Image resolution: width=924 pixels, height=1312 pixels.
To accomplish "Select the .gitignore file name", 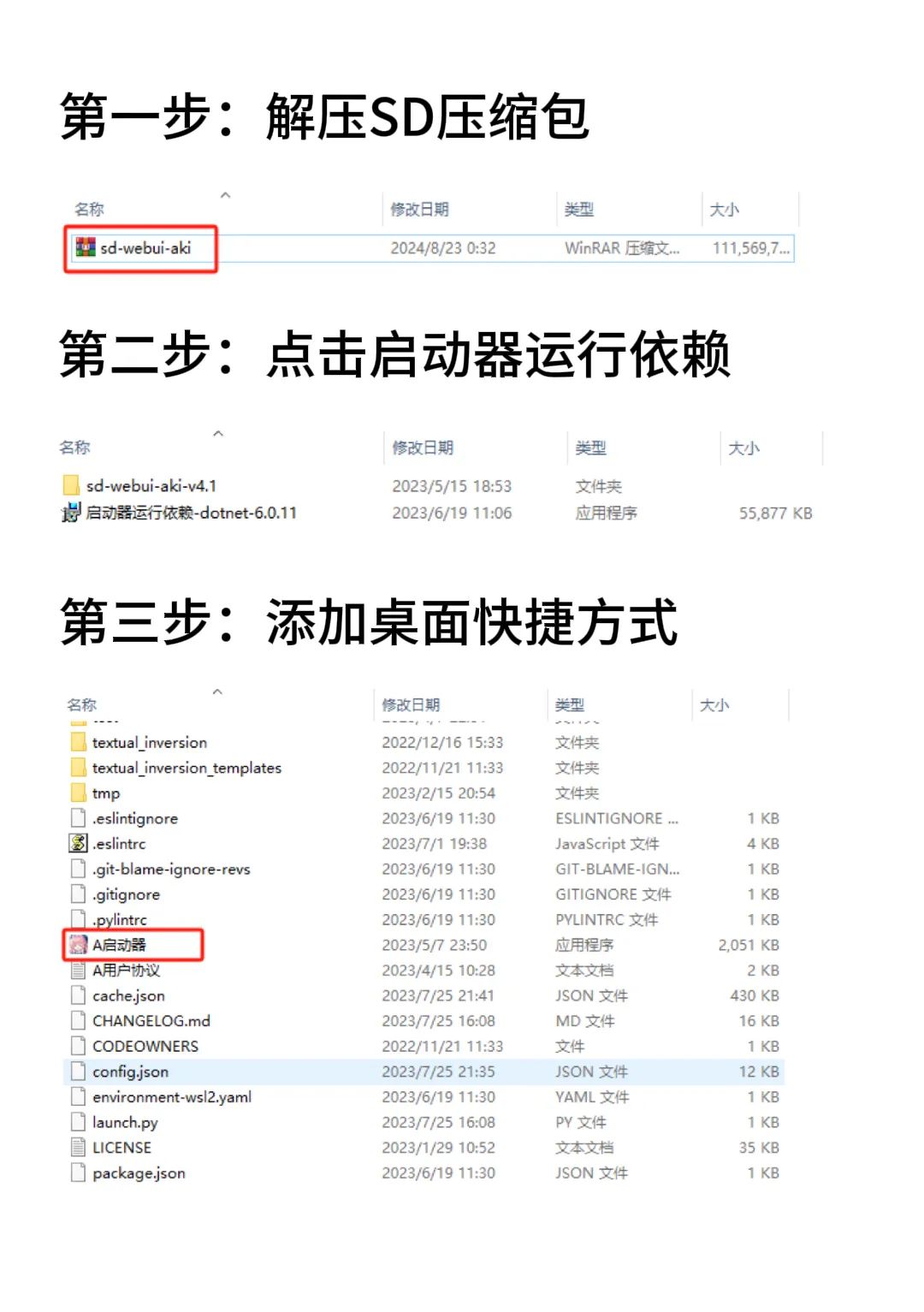I will coord(126,895).
